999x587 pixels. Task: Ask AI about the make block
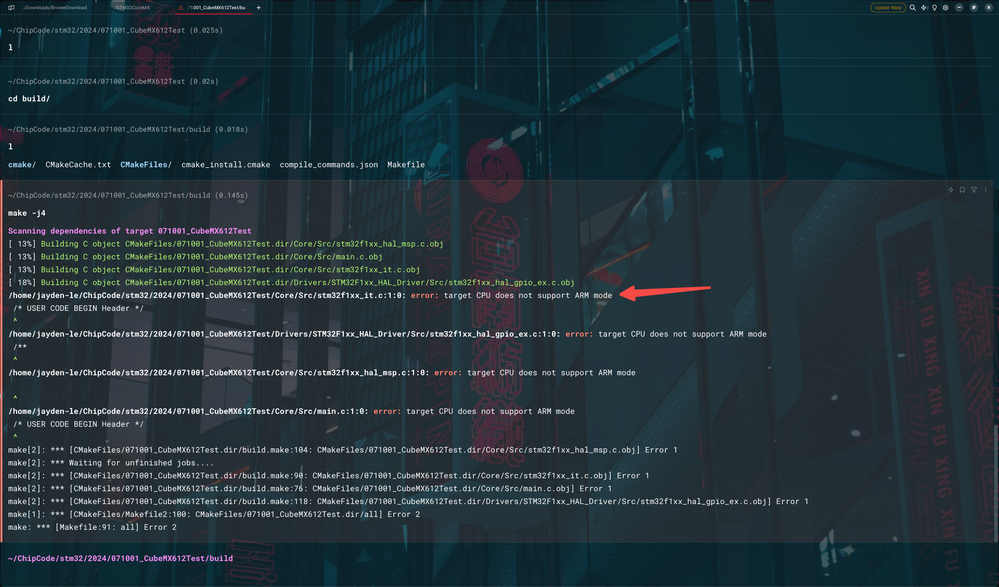click(951, 190)
